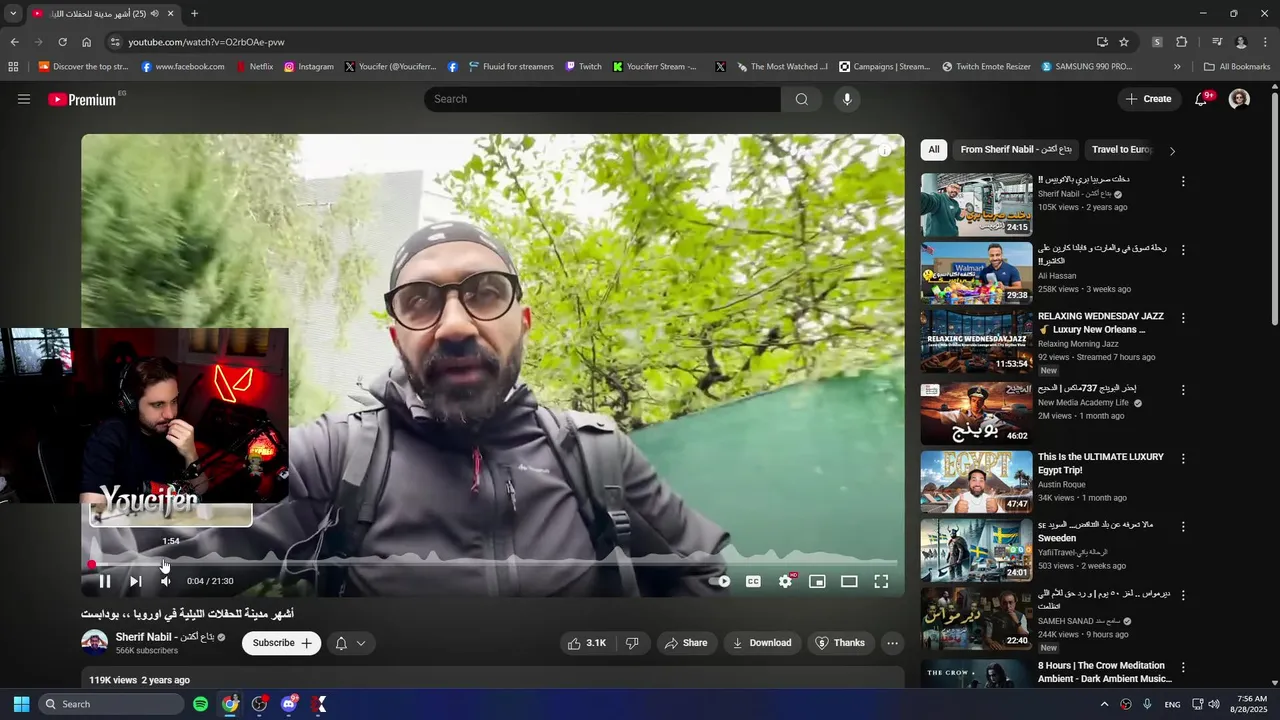The height and width of the screenshot is (720, 1280).
Task: Toggle closed captions CC
Action: (x=753, y=581)
